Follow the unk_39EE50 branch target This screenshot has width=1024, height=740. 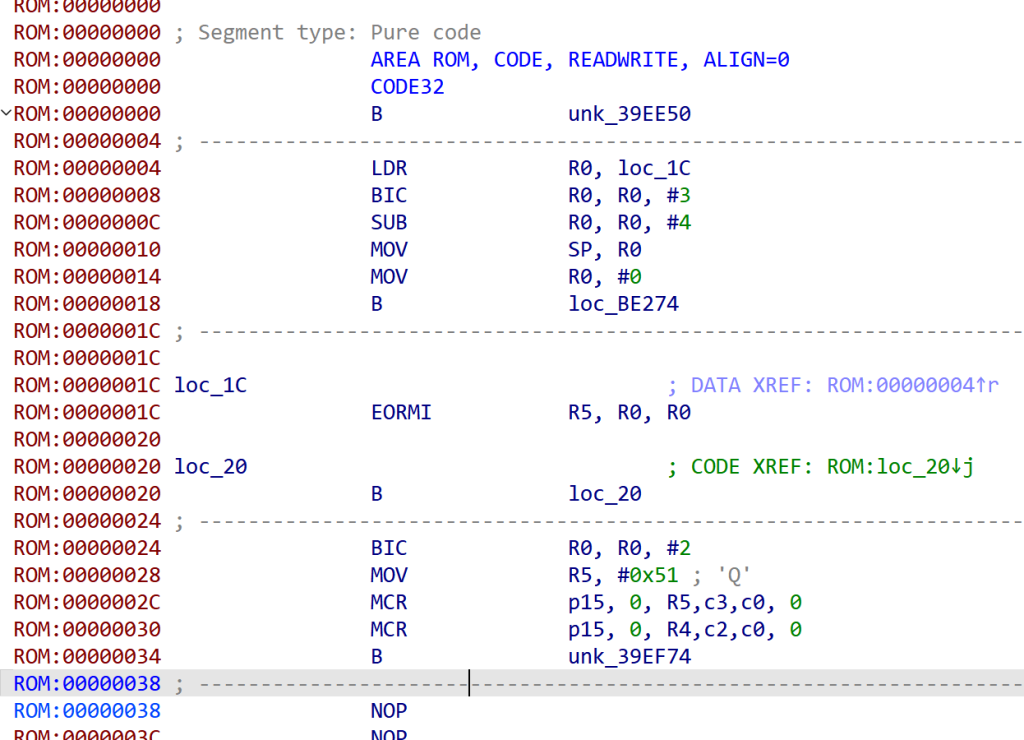click(629, 114)
